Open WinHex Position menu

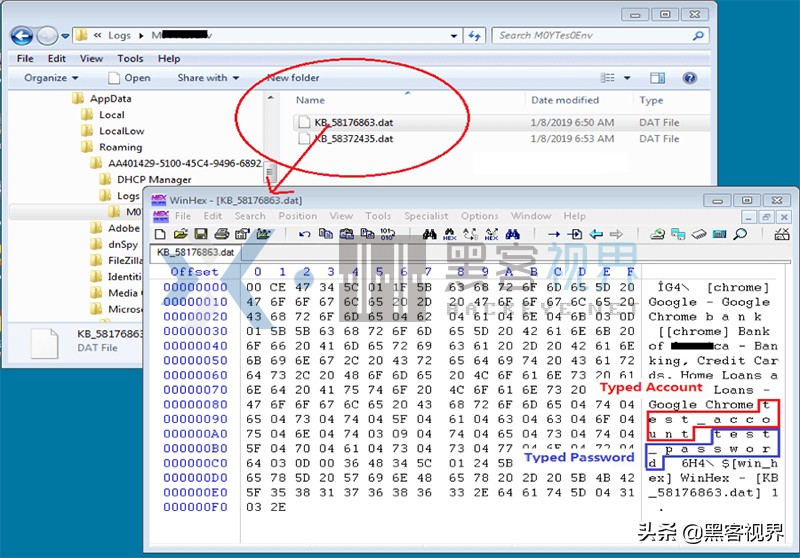pyautogui.click(x=297, y=216)
